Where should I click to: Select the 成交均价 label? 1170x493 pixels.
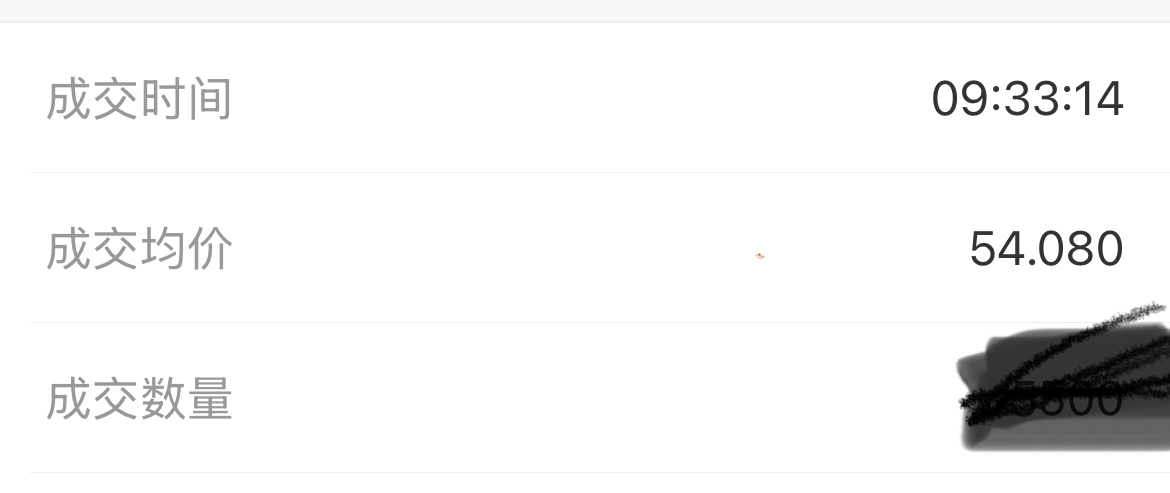coord(139,249)
